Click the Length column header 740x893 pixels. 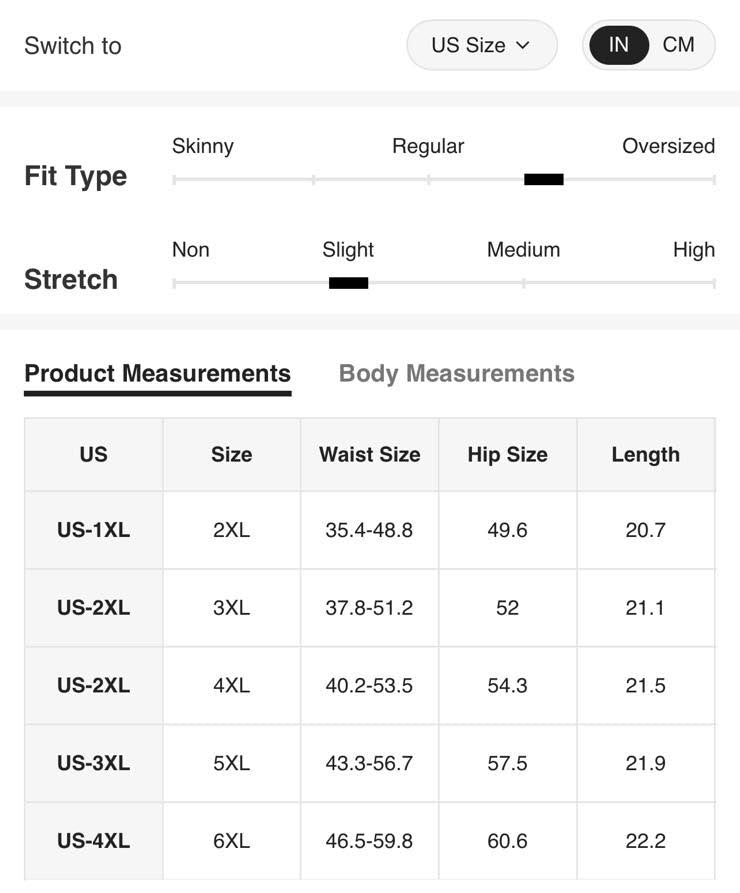click(x=645, y=455)
